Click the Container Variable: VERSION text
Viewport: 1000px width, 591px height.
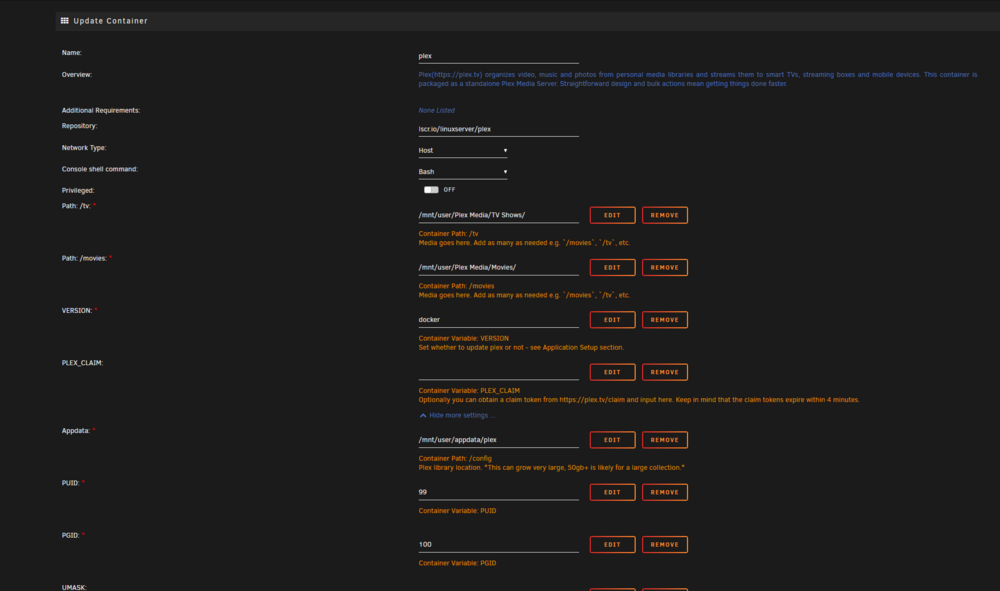pos(464,338)
